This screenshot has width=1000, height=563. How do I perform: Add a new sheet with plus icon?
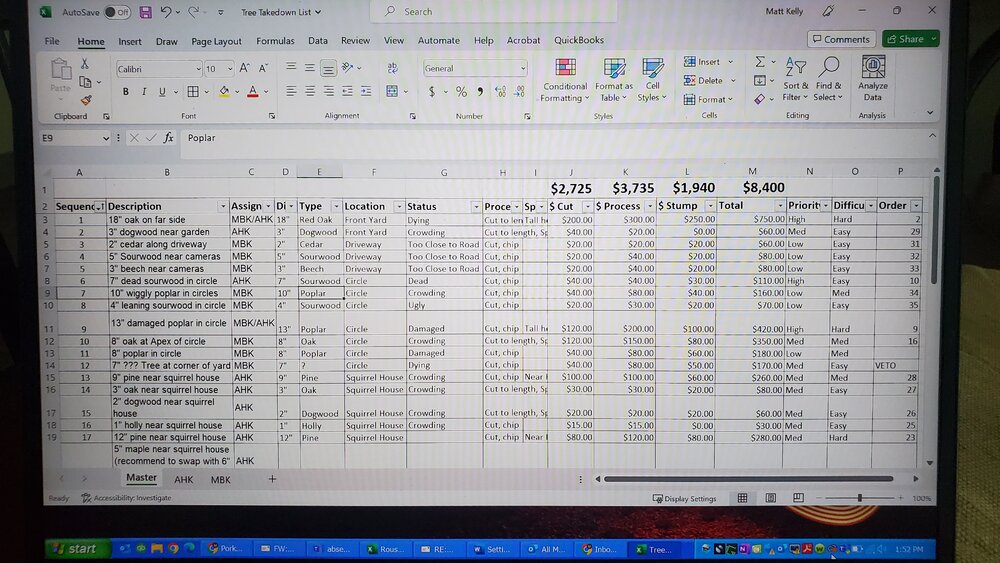[271, 480]
